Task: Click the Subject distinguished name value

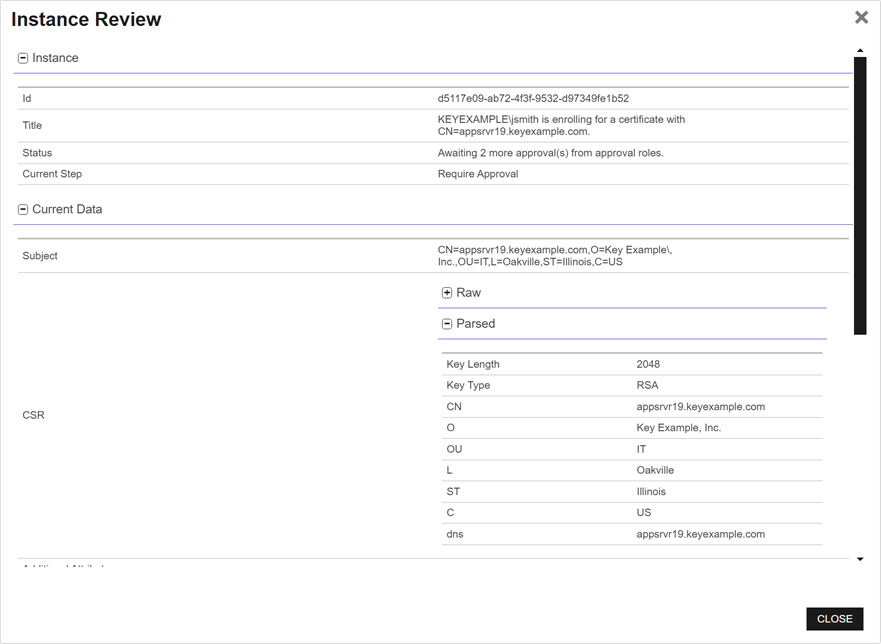Action: (554, 256)
